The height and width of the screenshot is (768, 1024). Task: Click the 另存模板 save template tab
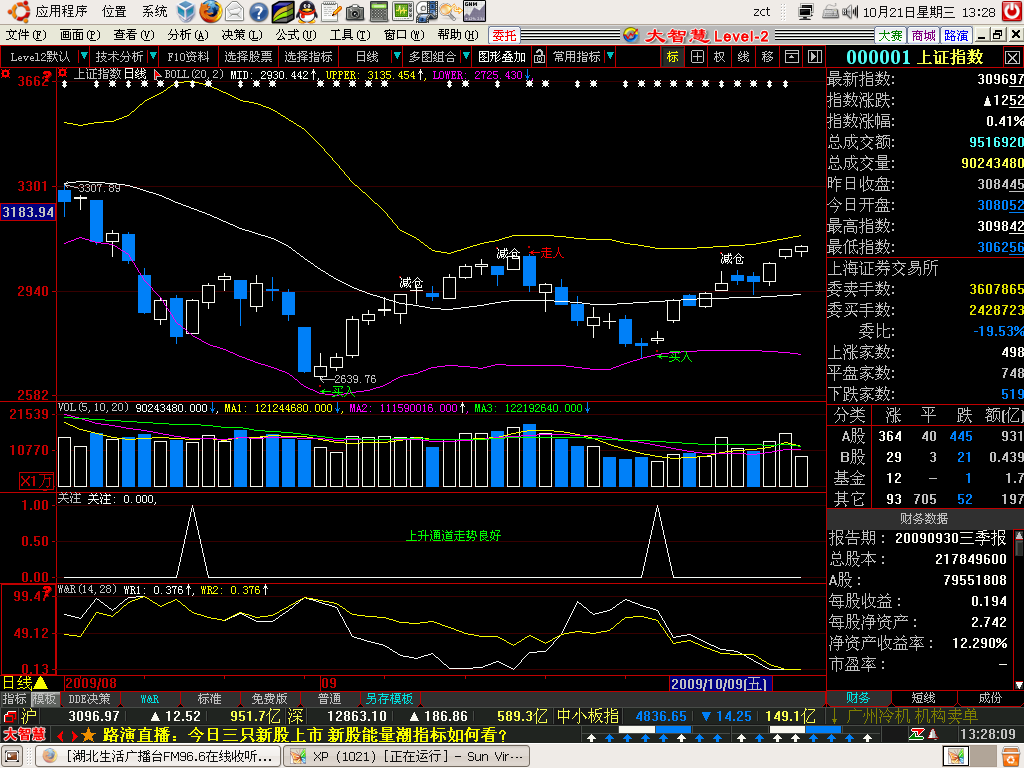pos(390,699)
